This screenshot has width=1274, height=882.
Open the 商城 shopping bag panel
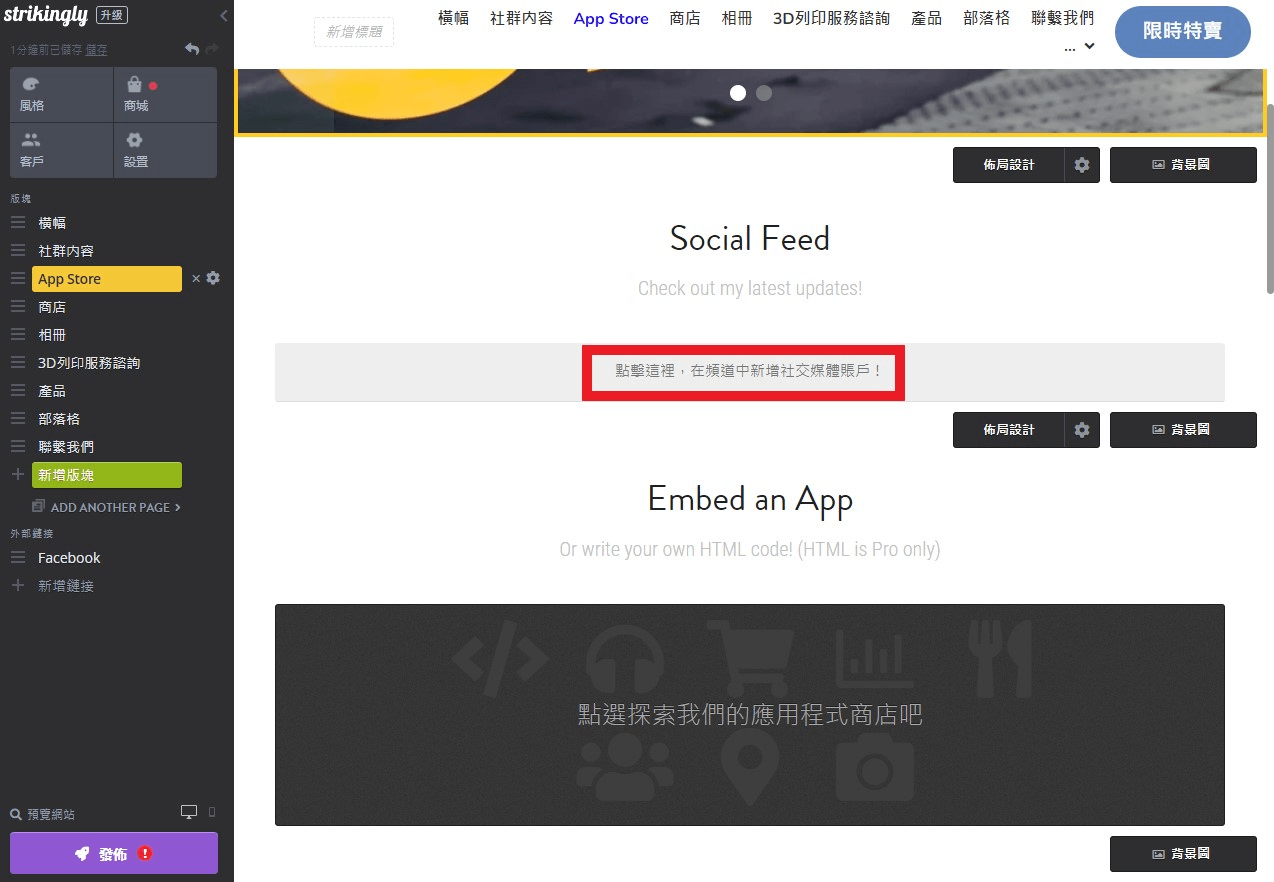(165, 95)
